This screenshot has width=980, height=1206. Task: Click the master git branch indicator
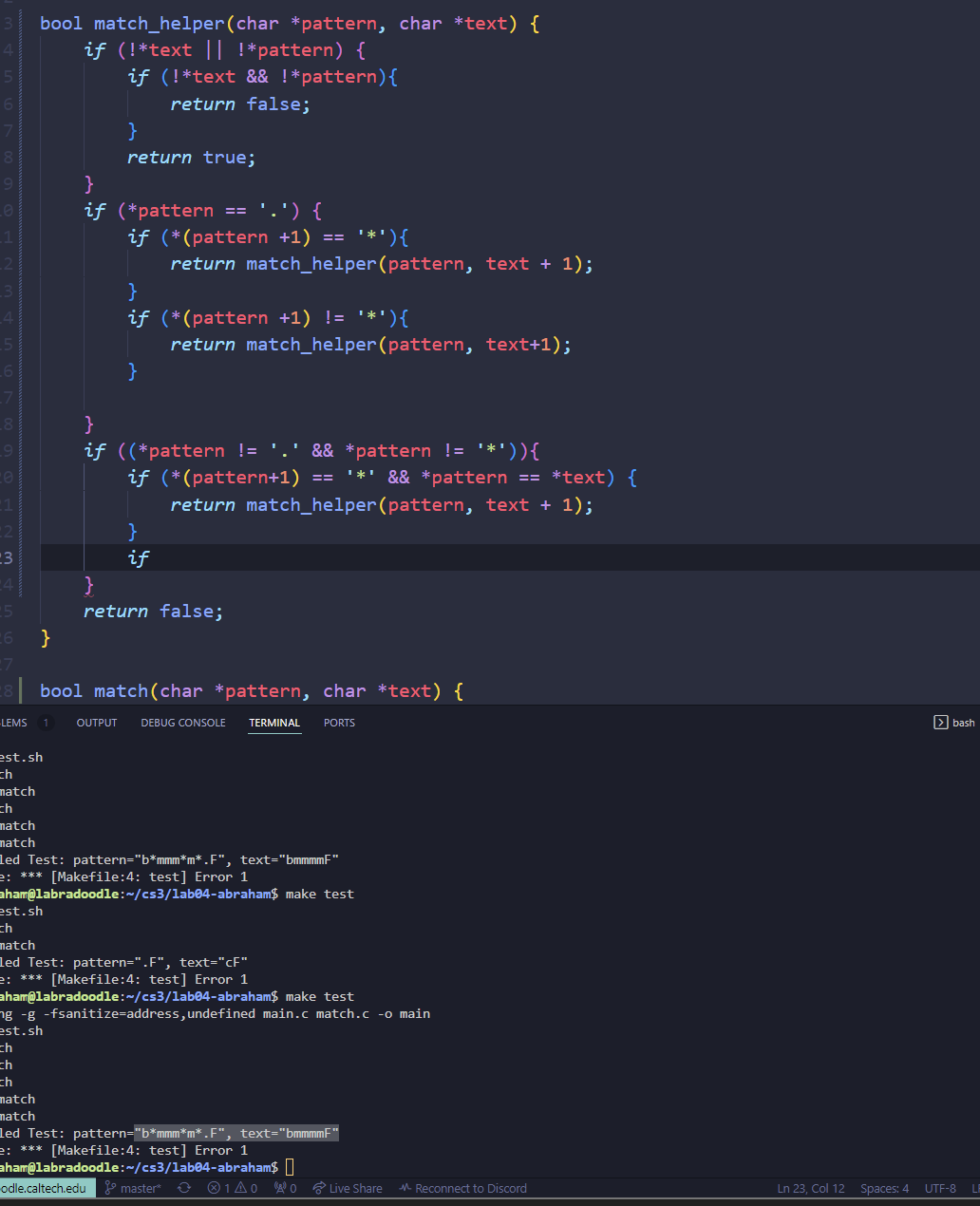(133, 1188)
